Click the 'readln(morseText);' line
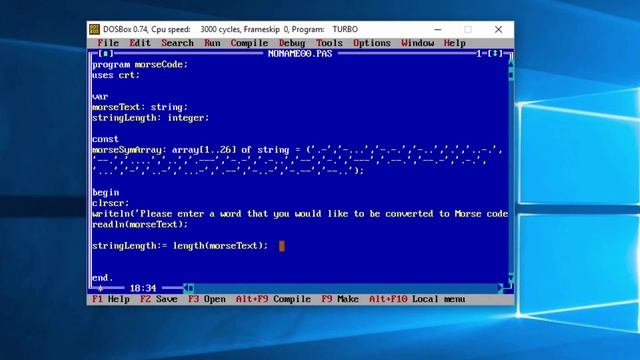 pos(140,224)
